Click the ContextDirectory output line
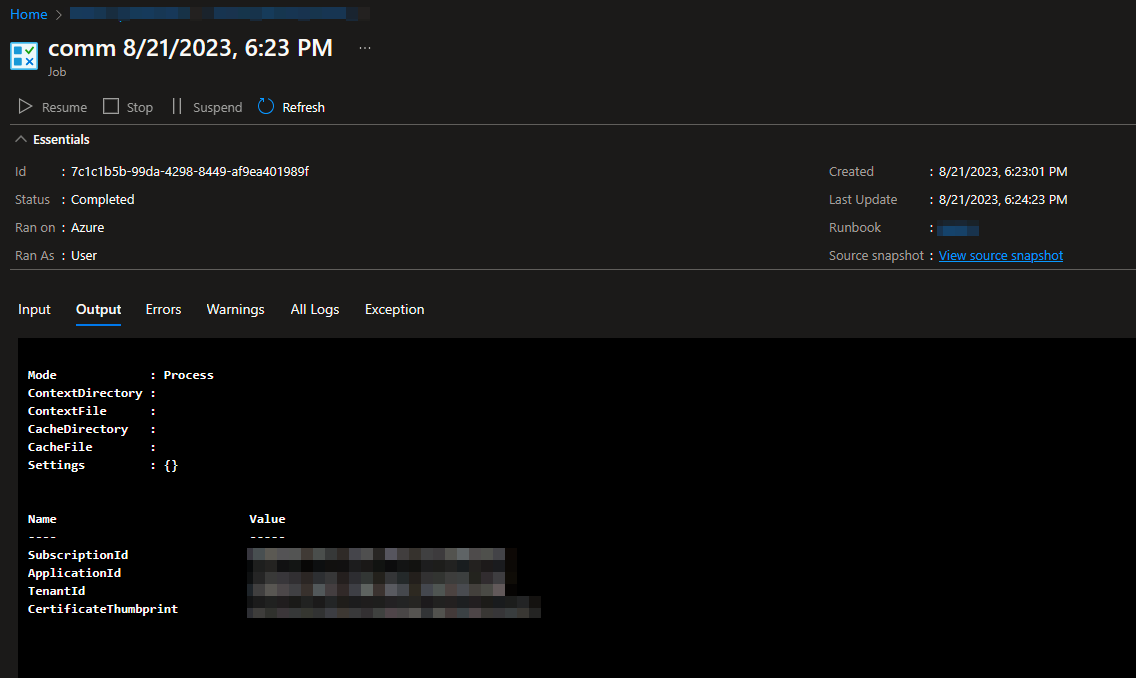The height and width of the screenshot is (678, 1136). [x=91, y=393]
